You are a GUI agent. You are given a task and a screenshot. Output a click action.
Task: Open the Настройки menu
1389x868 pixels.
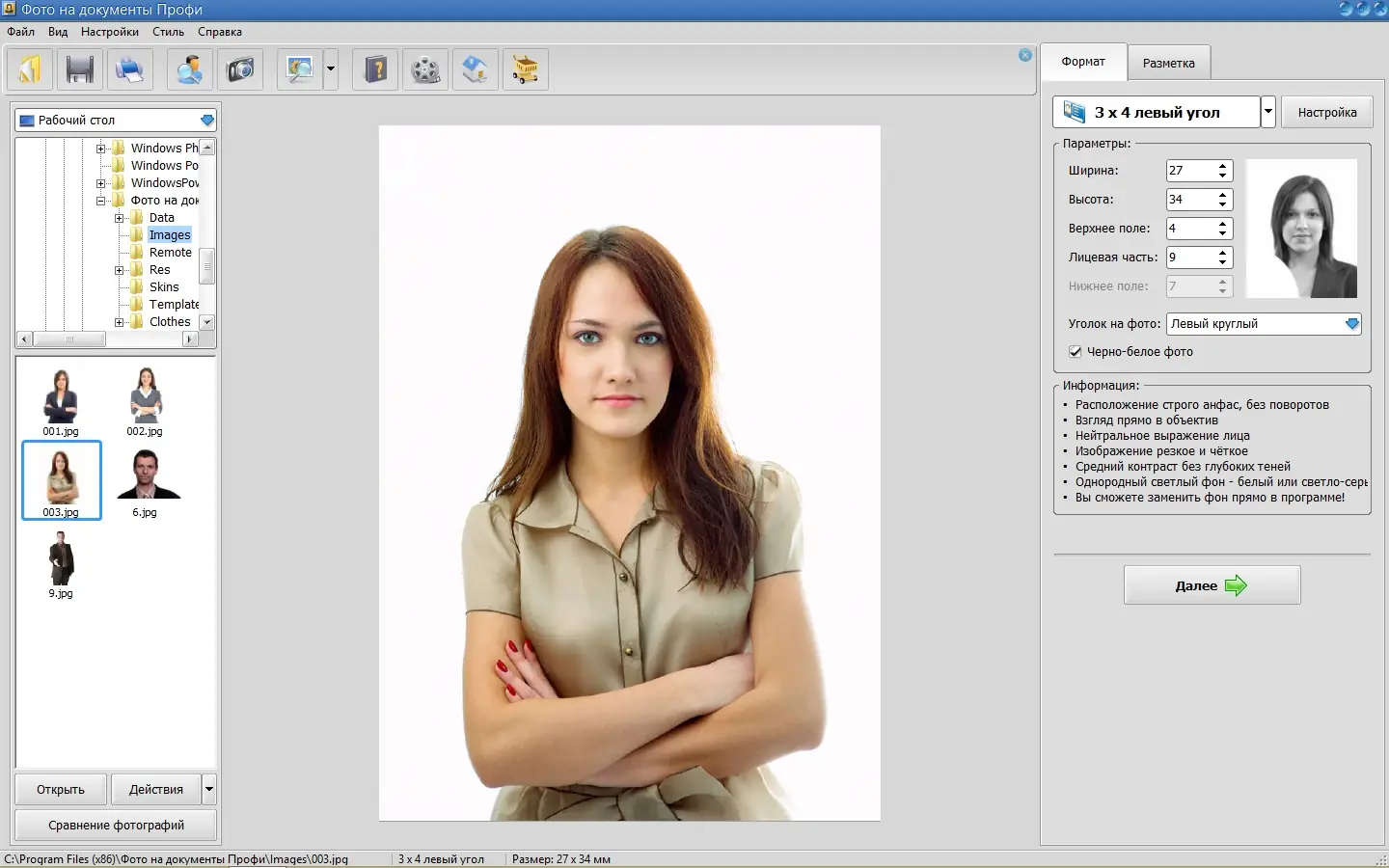point(110,32)
